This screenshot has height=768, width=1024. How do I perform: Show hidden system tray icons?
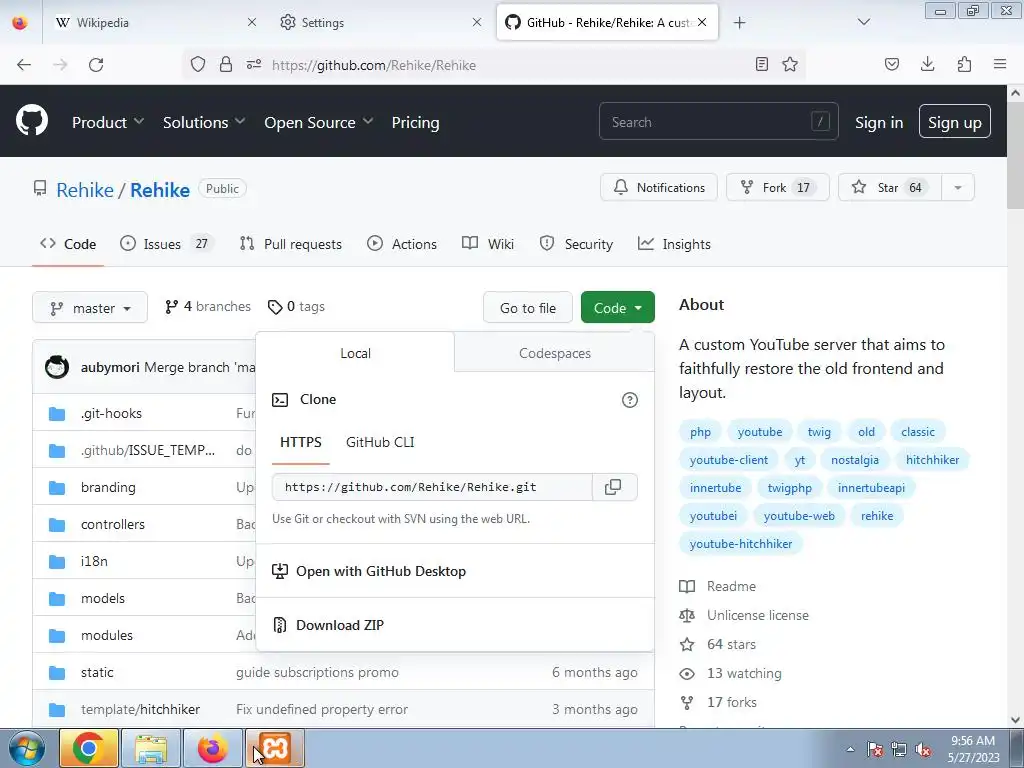[850, 750]
